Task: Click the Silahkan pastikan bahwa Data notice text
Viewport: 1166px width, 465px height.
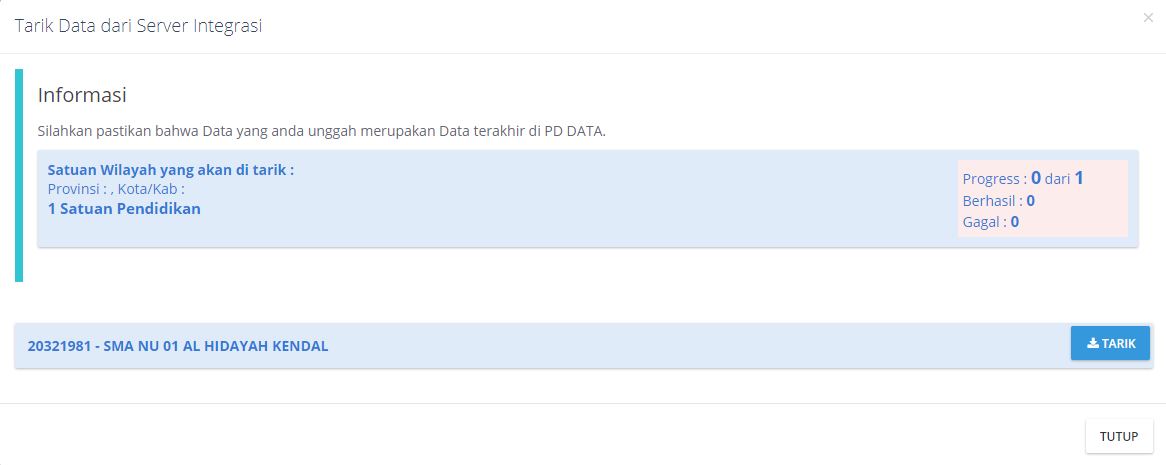Action: (322, 132)
